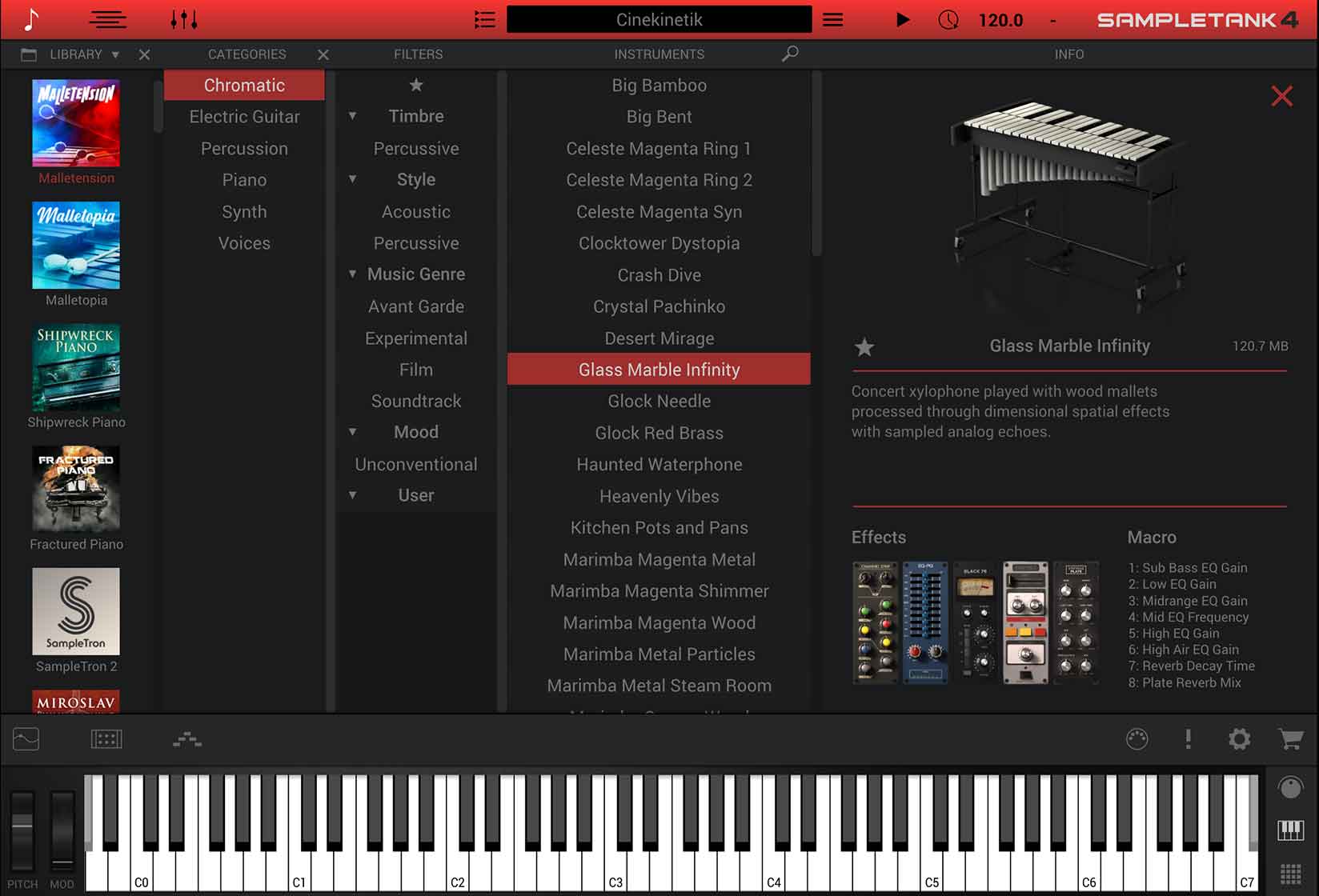Choose the Soundtrack filter
The height and width of the screenshot is (896, 1319).
click(416, 401)
